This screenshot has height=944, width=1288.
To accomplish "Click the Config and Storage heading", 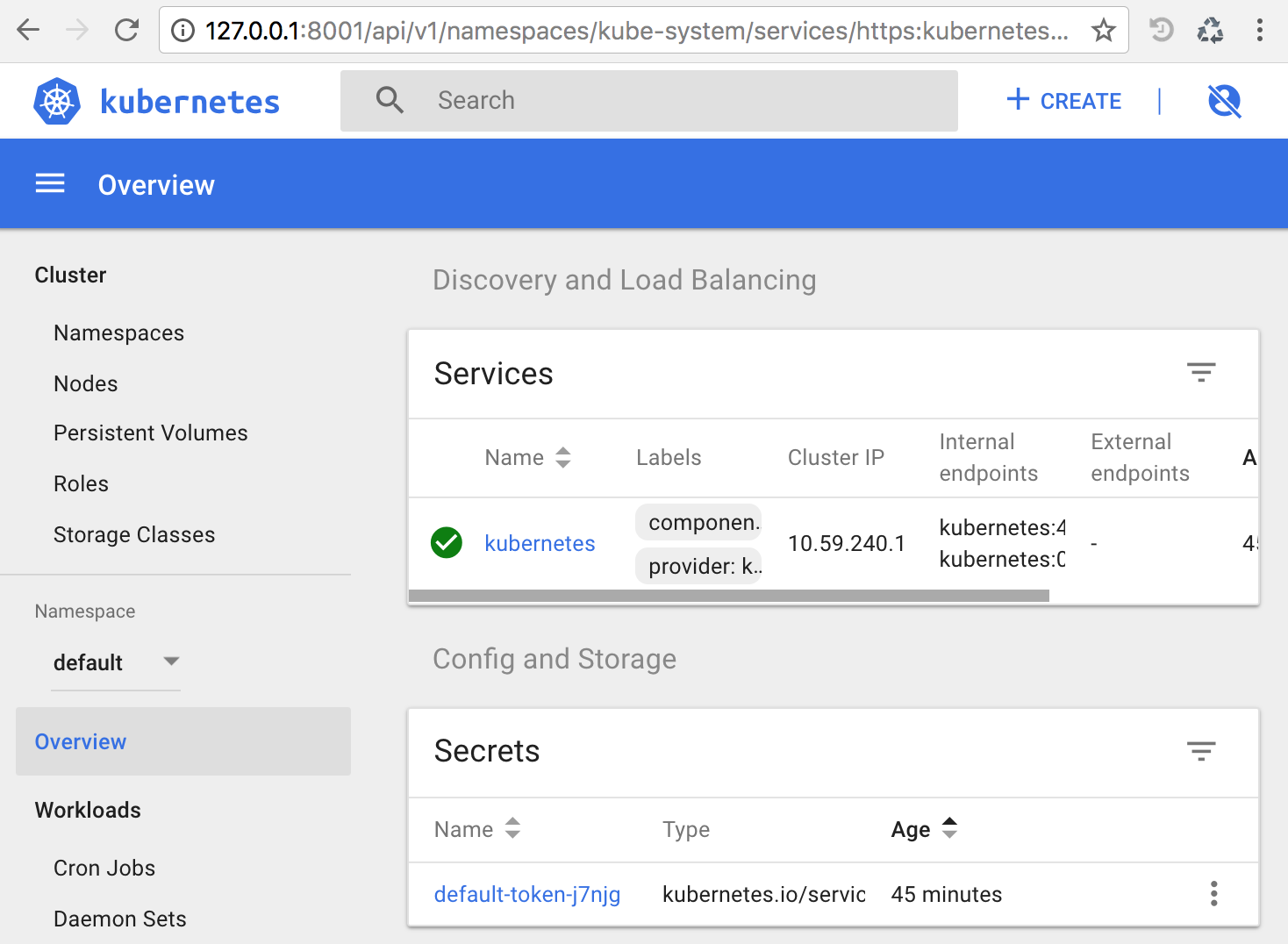I will click(x=555, y=659).
